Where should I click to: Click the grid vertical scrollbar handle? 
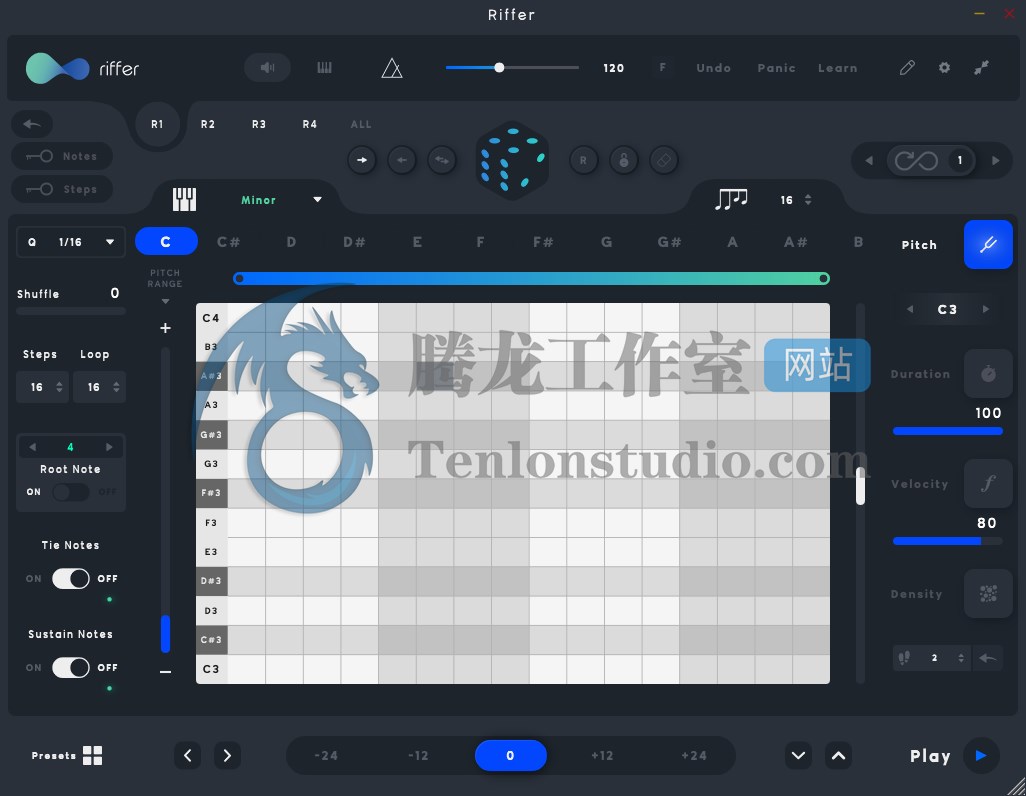tap(860, 486)
